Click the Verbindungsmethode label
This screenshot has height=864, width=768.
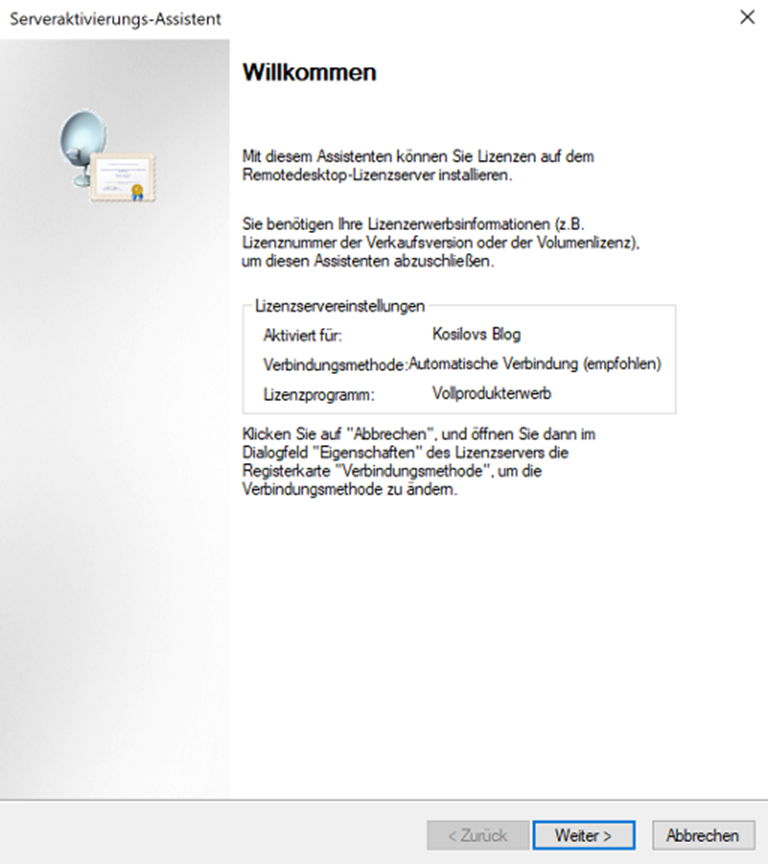[x=335, y=365]
